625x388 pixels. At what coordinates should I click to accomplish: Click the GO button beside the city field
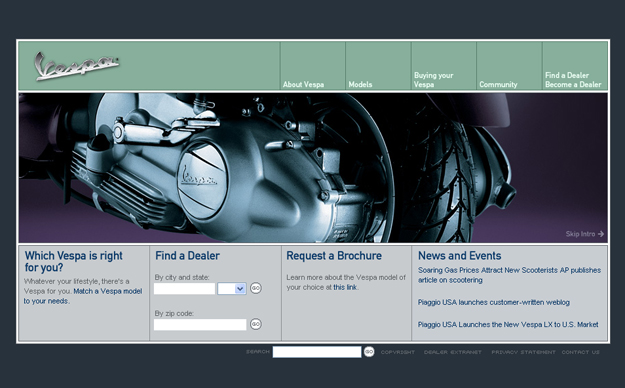pyautogui.click(x=256, y=288)
